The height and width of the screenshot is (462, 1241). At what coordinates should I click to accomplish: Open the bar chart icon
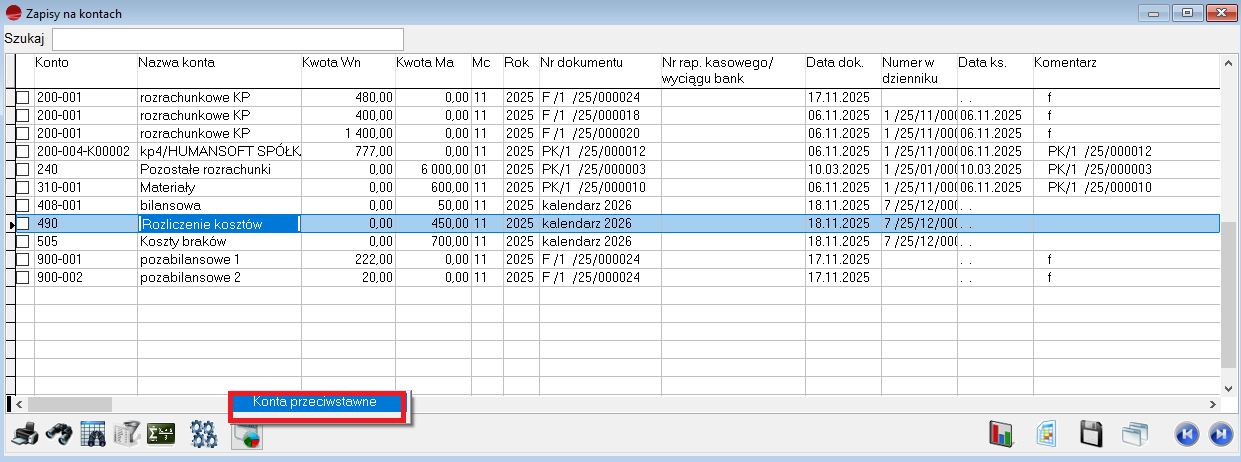[x=1001, y=435]
